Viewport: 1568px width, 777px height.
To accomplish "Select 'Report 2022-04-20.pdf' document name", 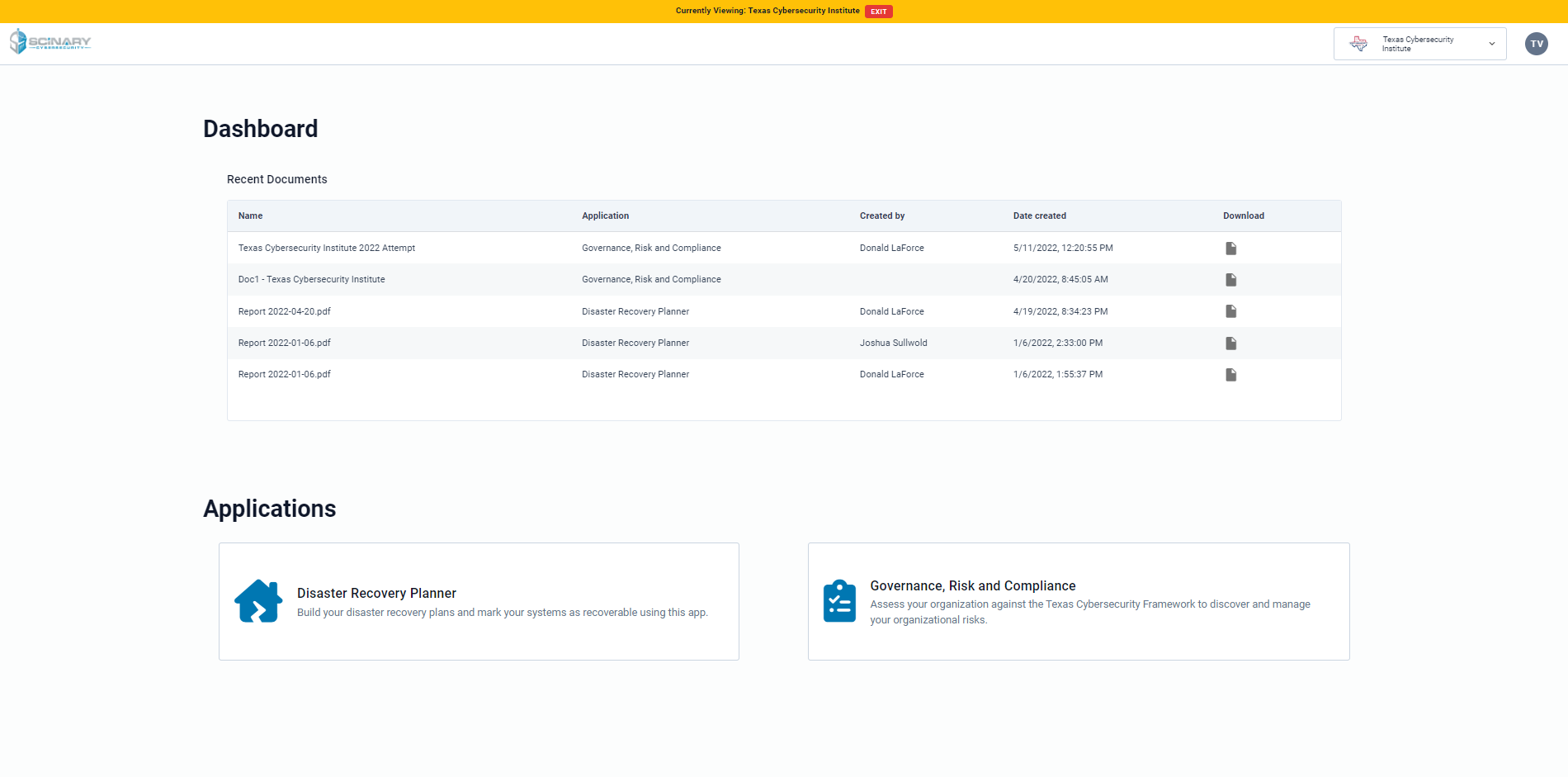I will point(284,311).
